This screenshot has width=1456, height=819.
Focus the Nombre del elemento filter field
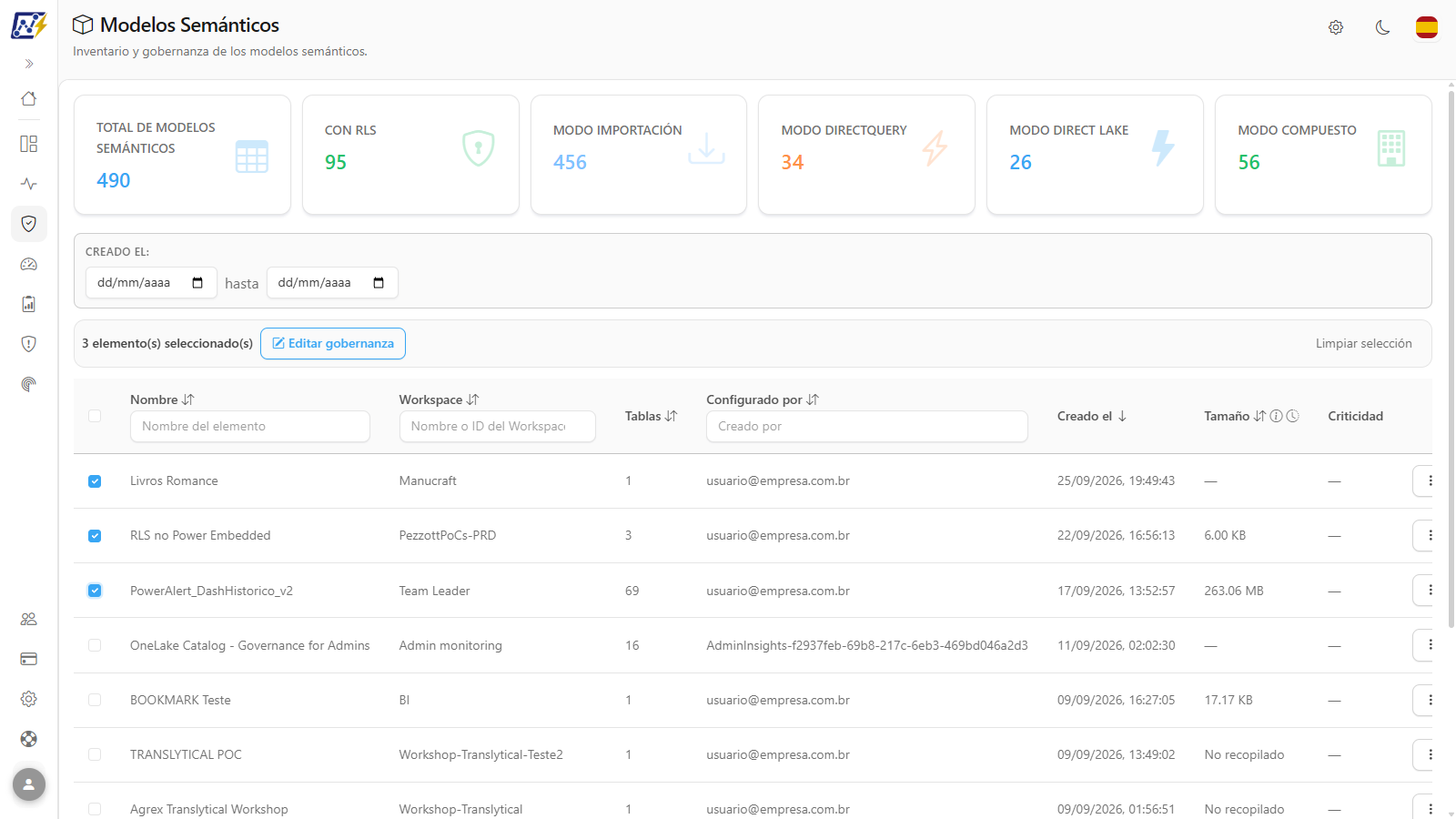[250, 426]
